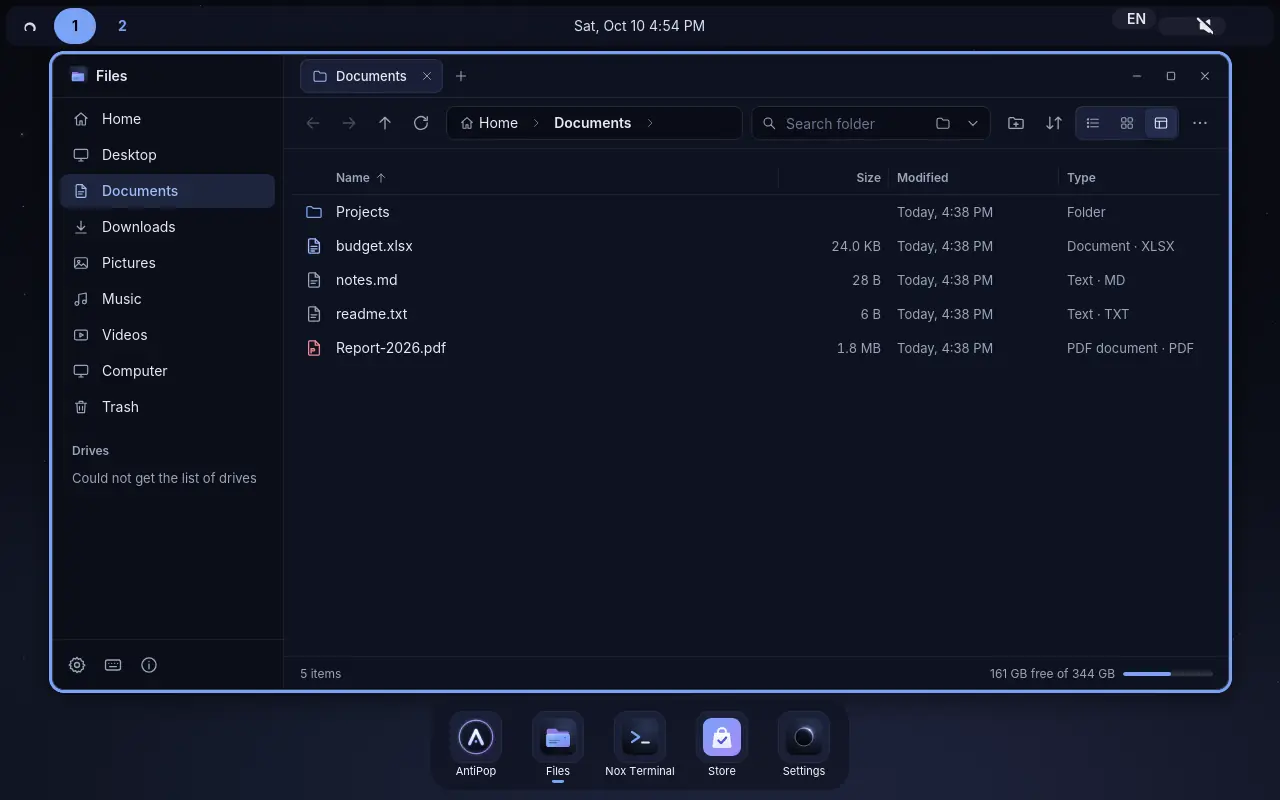Select the budget.xlsx file row
Viewport: 1280px width, 800px height.
[756, 246]
